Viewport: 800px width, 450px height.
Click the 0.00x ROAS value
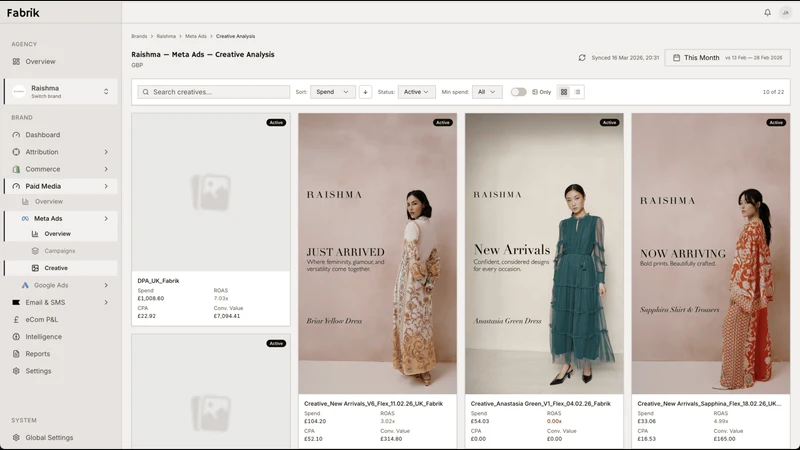pyautogui.click(x=554, y=421)
